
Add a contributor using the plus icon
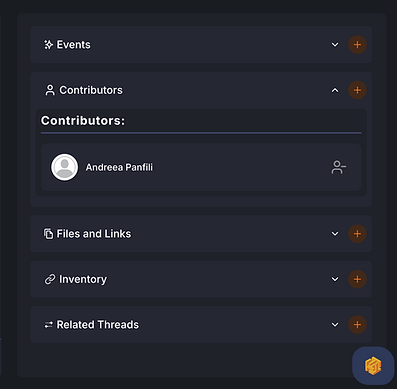pyautogui.click(x=357, y=90)
